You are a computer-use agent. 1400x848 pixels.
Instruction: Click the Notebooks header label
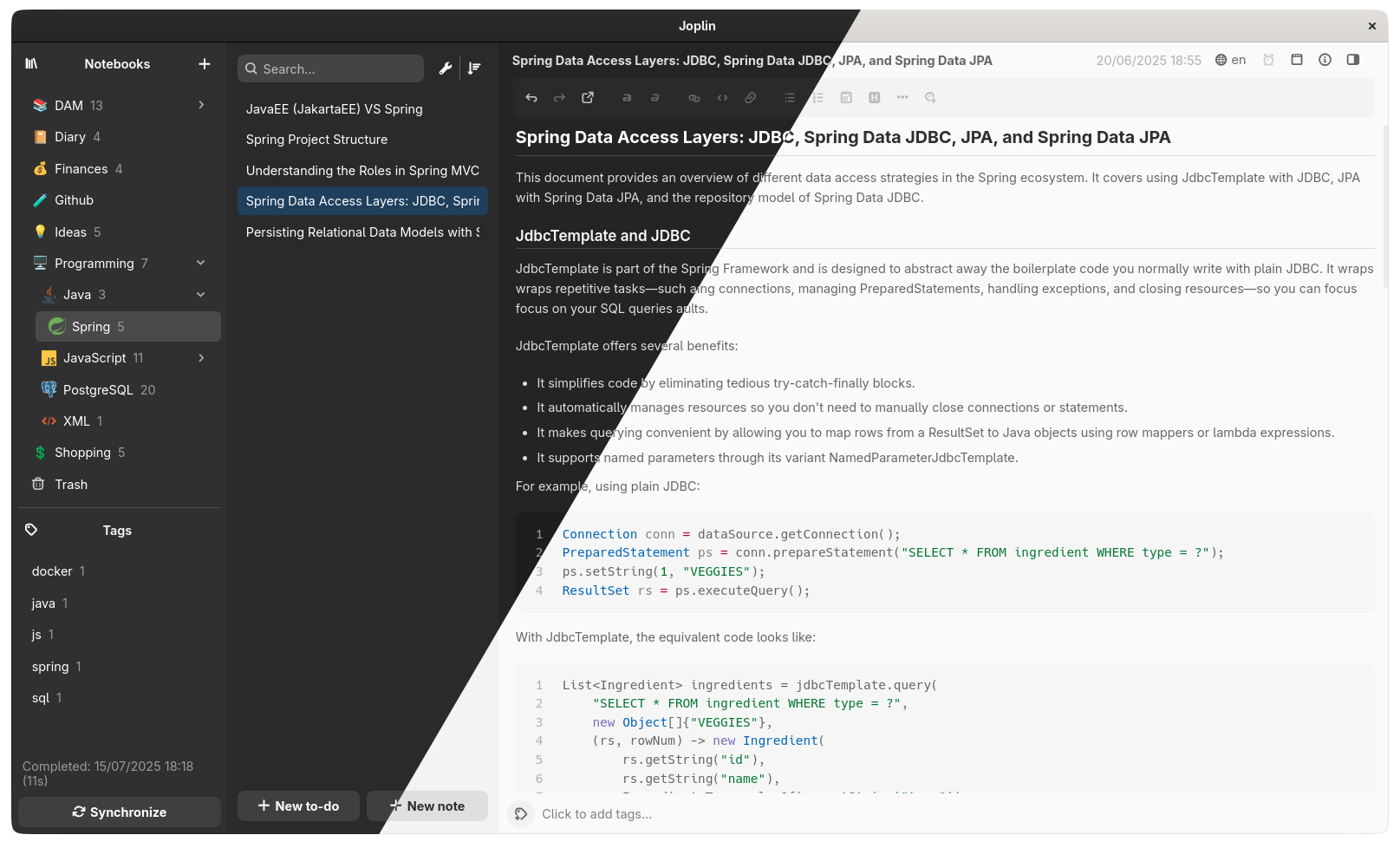click(x=117, y=64)
